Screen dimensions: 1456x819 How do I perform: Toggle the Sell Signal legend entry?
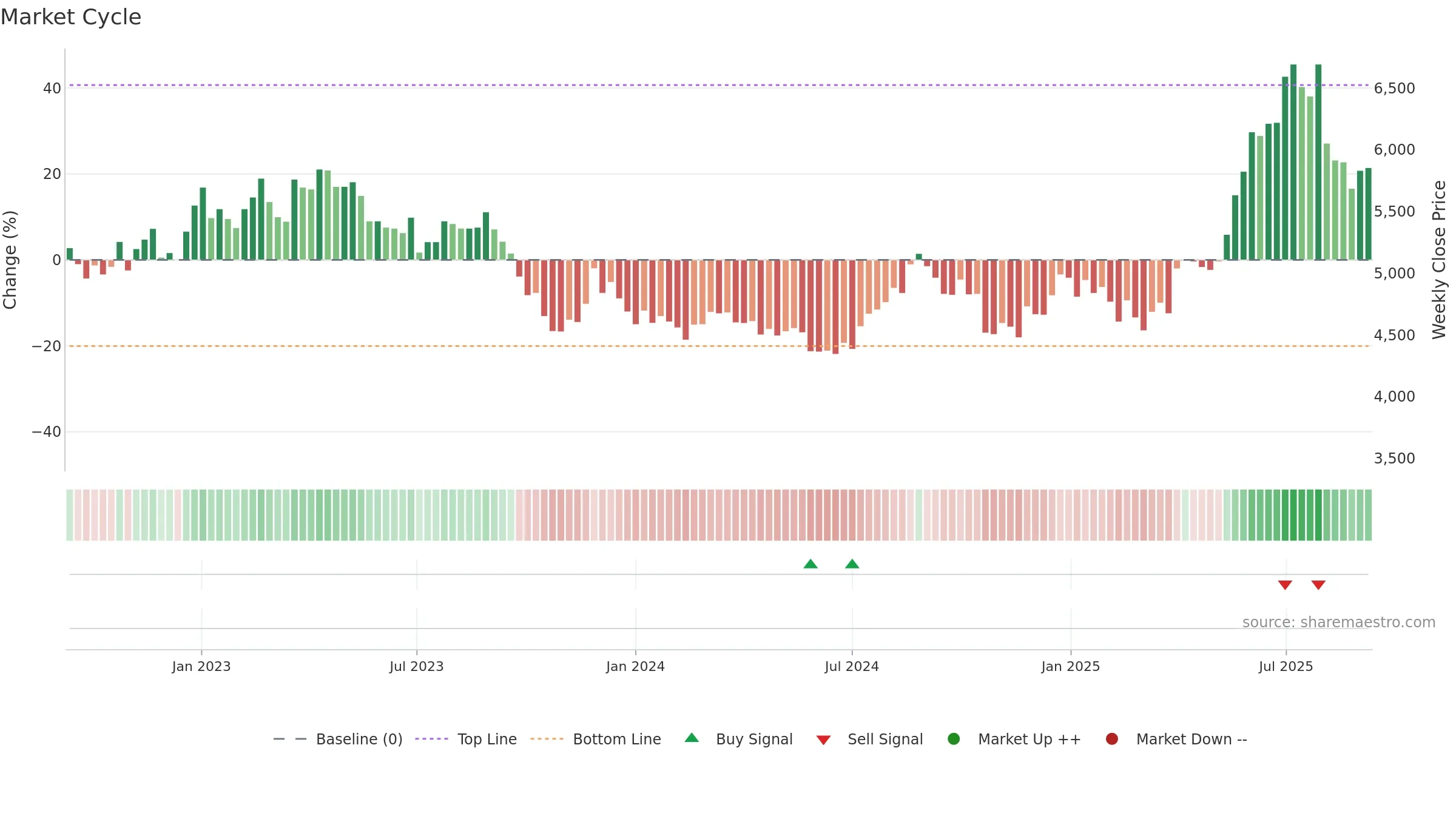pyautogui.click(x=869, y=739)
